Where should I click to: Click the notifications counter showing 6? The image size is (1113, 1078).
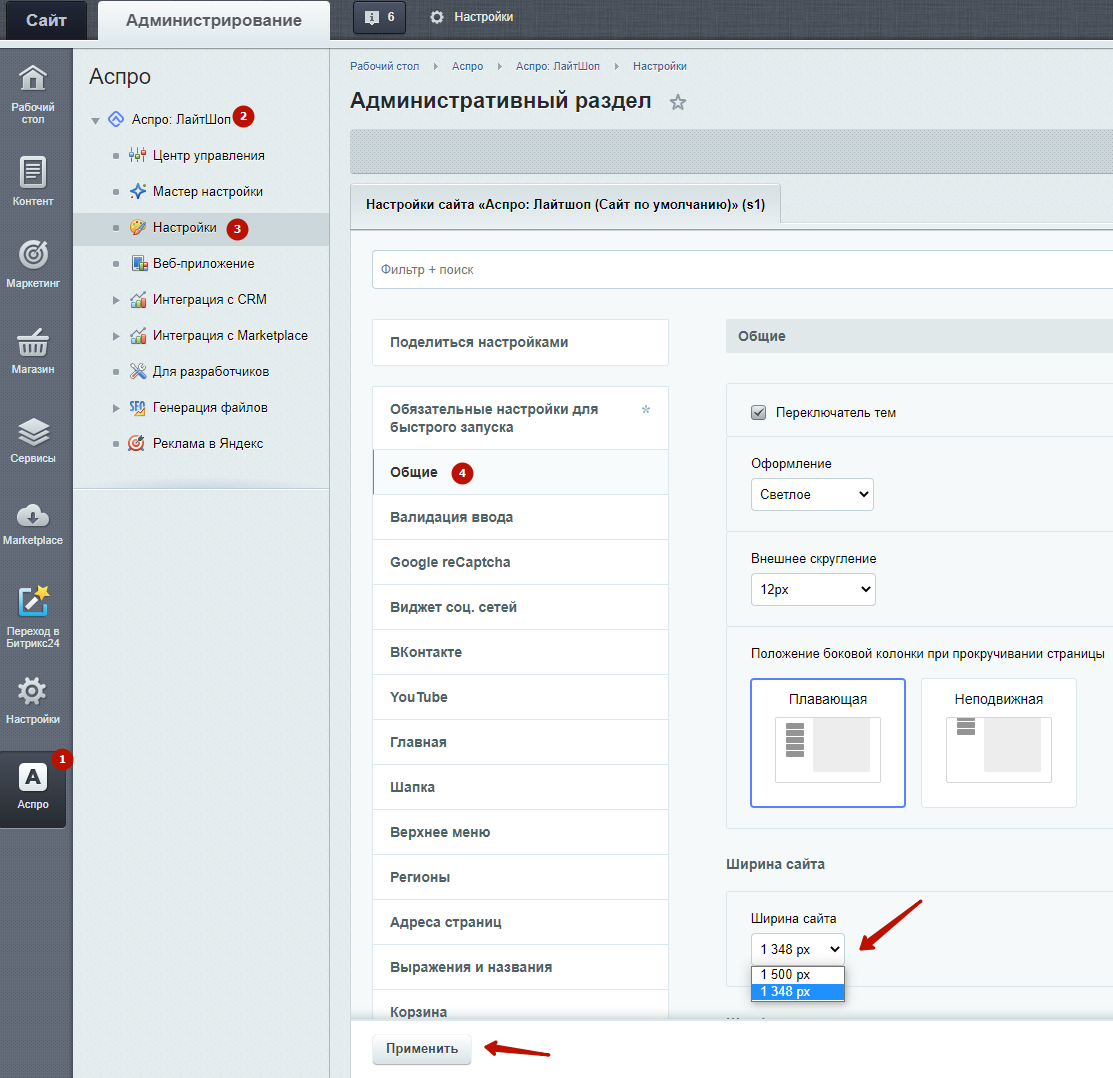380,17
